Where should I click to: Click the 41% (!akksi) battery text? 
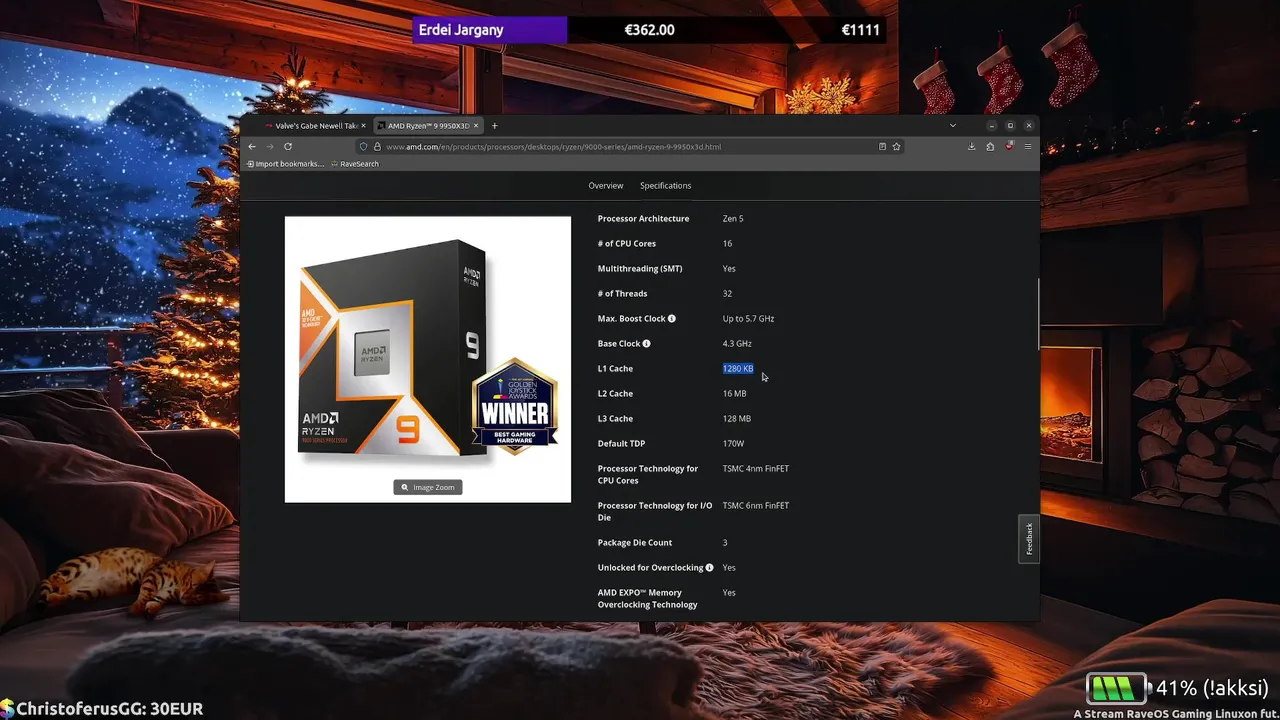pyautogui.click(x=1212, y=688)
